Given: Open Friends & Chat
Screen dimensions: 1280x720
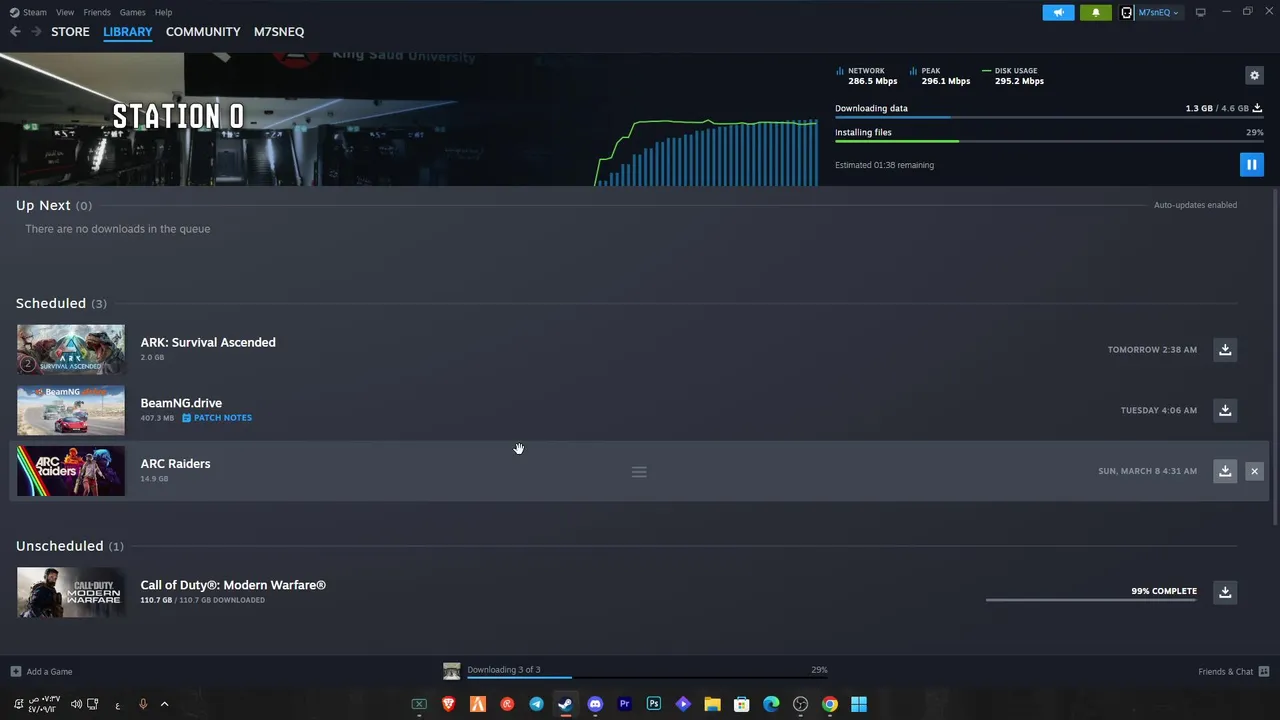Looking at the screenshot, I should pyautogui.click(x=1233, y=672).
